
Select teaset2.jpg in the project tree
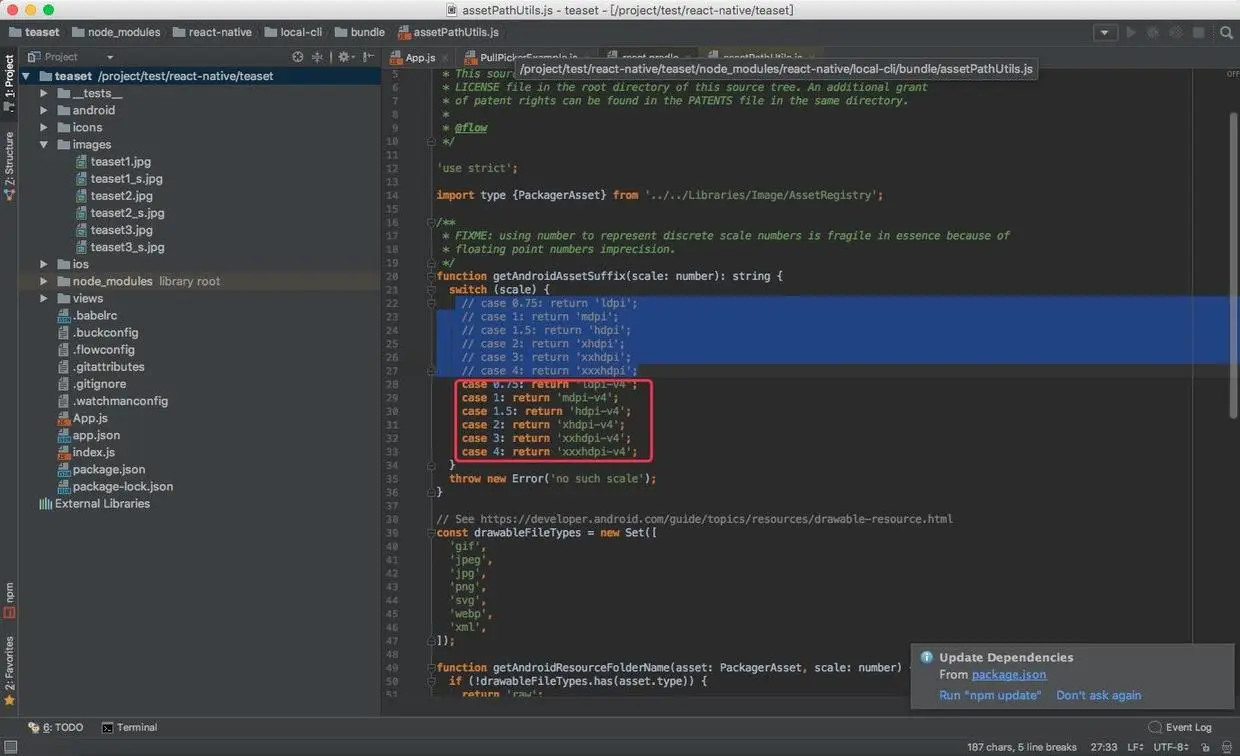click(x=121, y=196)
